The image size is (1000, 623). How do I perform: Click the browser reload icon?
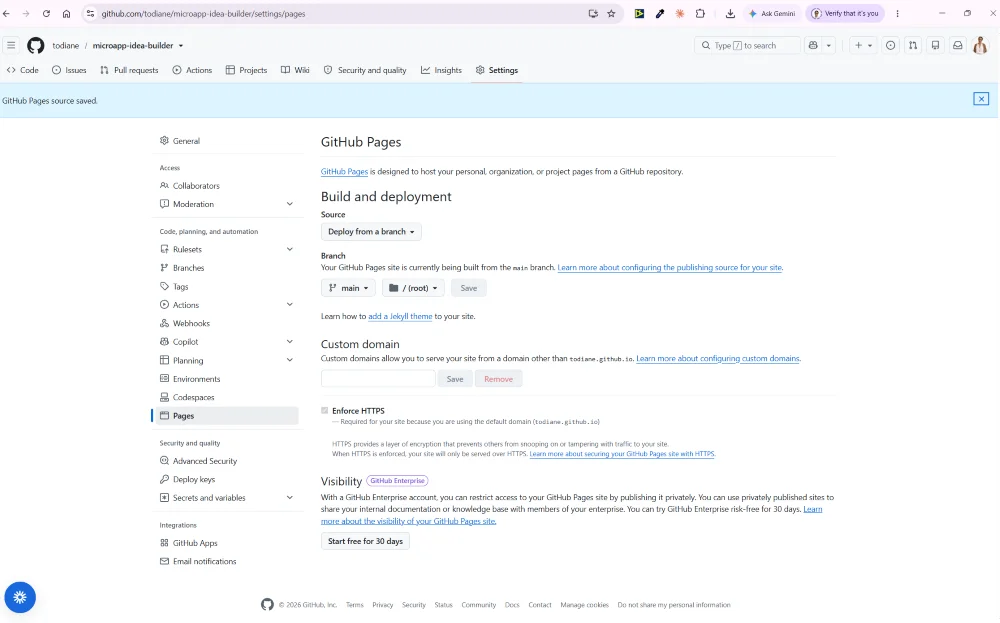click(x=46, y=13)
